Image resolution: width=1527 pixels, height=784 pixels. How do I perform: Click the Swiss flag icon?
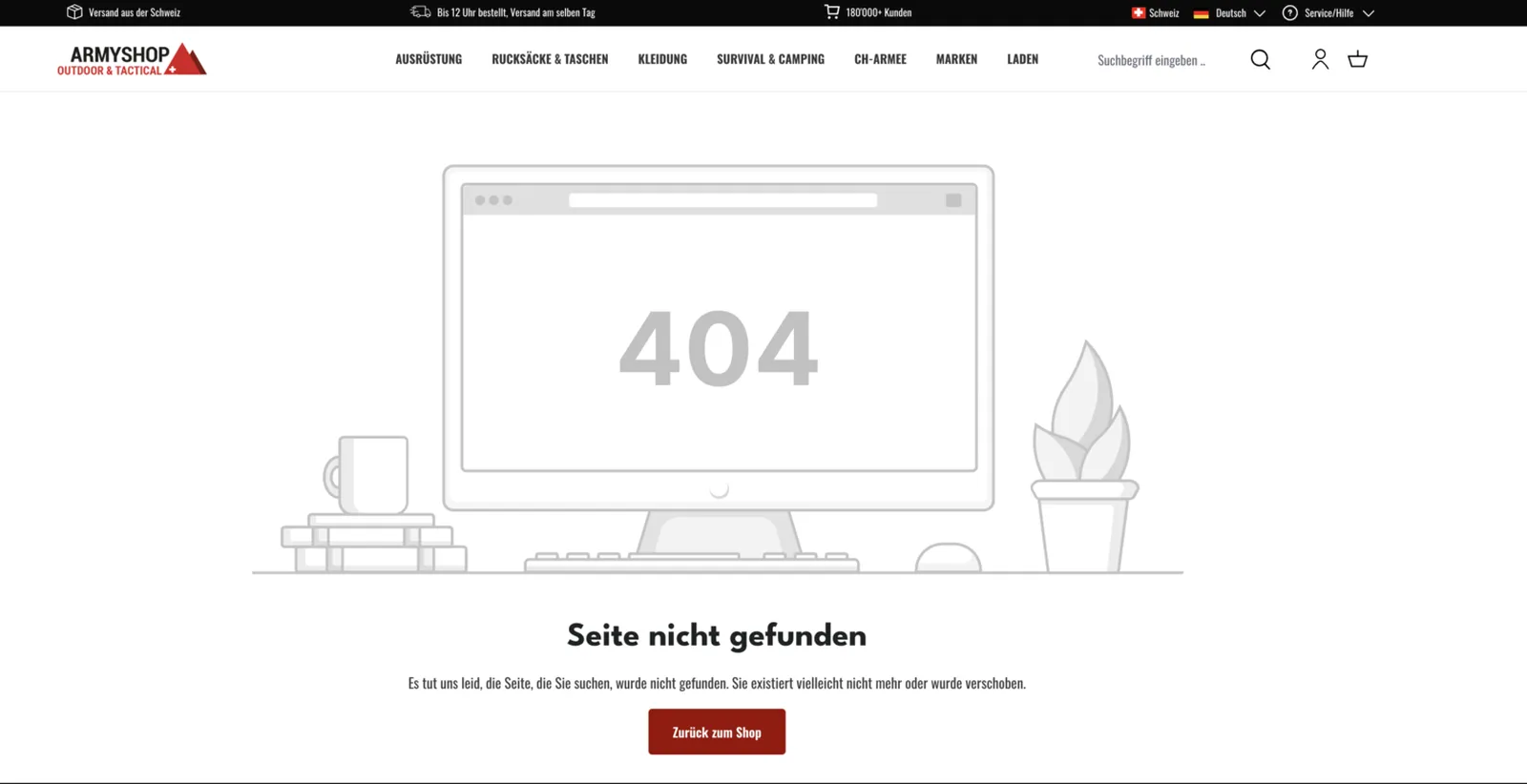[x=1139, y=13]
